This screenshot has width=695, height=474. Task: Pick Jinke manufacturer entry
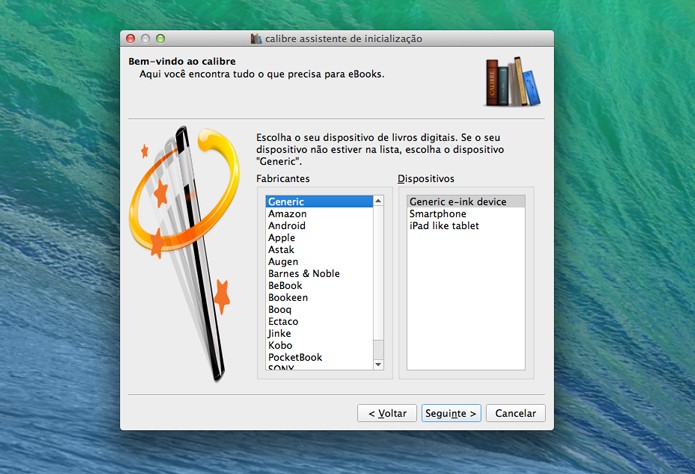point(319,333)
